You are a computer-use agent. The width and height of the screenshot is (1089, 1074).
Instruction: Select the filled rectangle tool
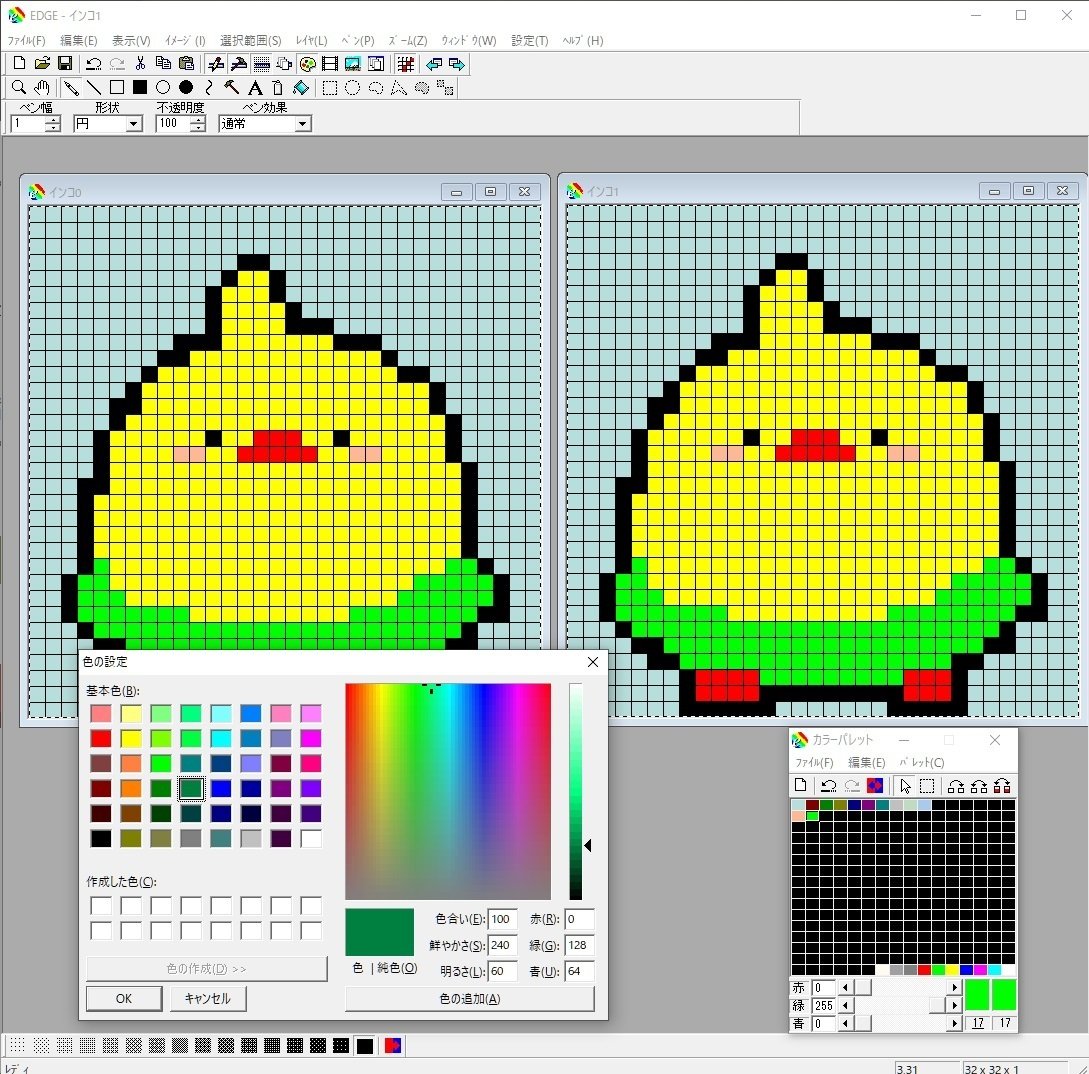(140, 88)
